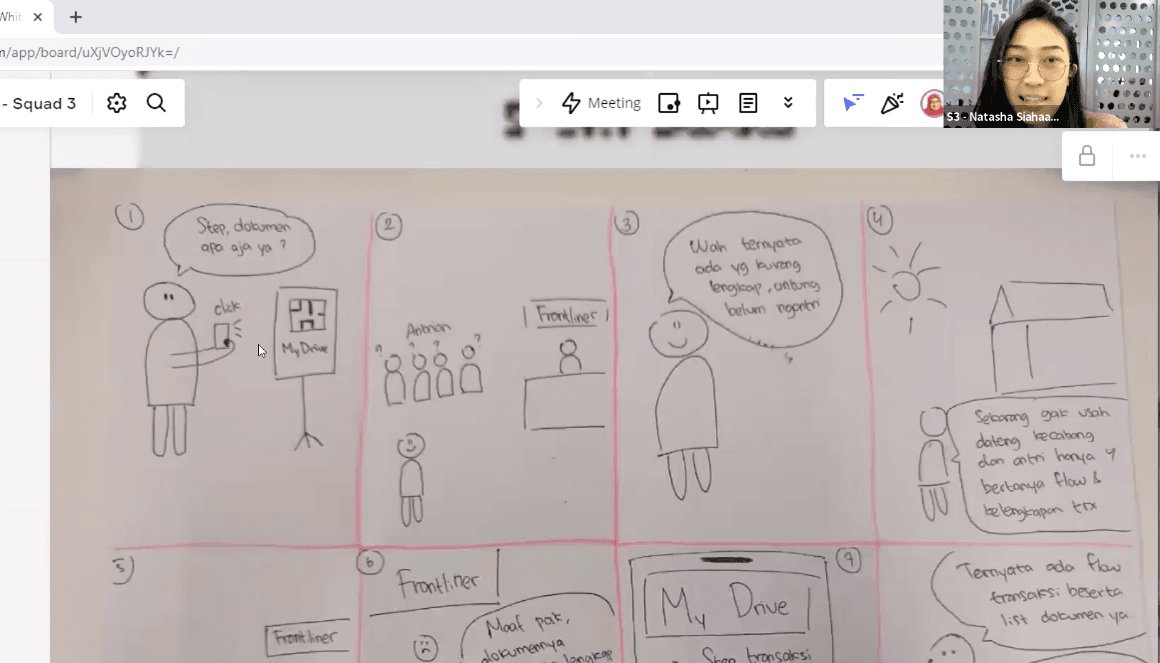Viewport: 1160px width, 663px height.
Task: Click collaborator avatar in toolbar
Action: coord(932,104)
